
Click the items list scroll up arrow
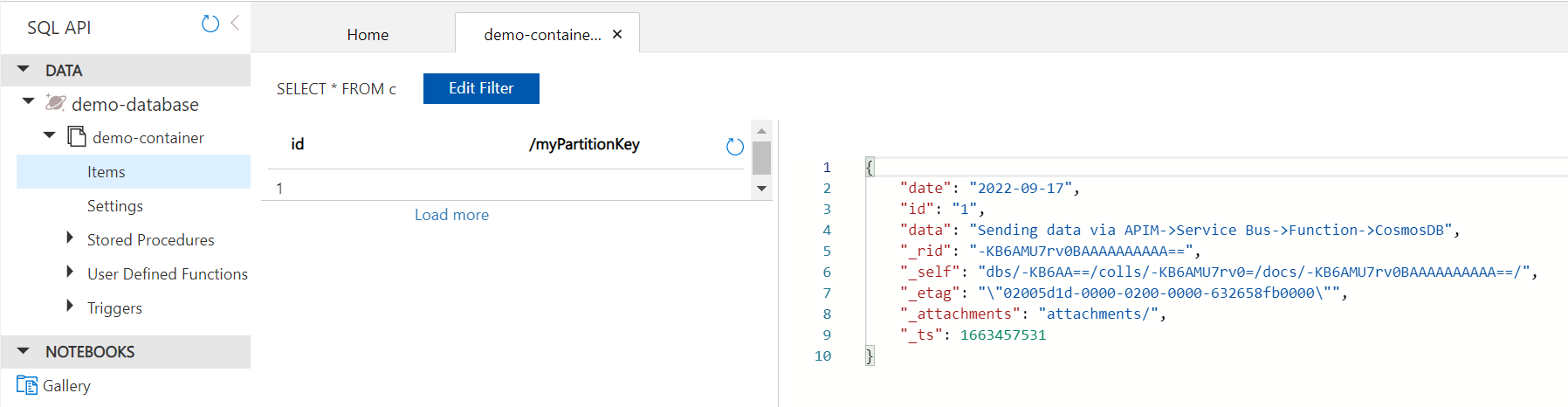tap(761, 130)
